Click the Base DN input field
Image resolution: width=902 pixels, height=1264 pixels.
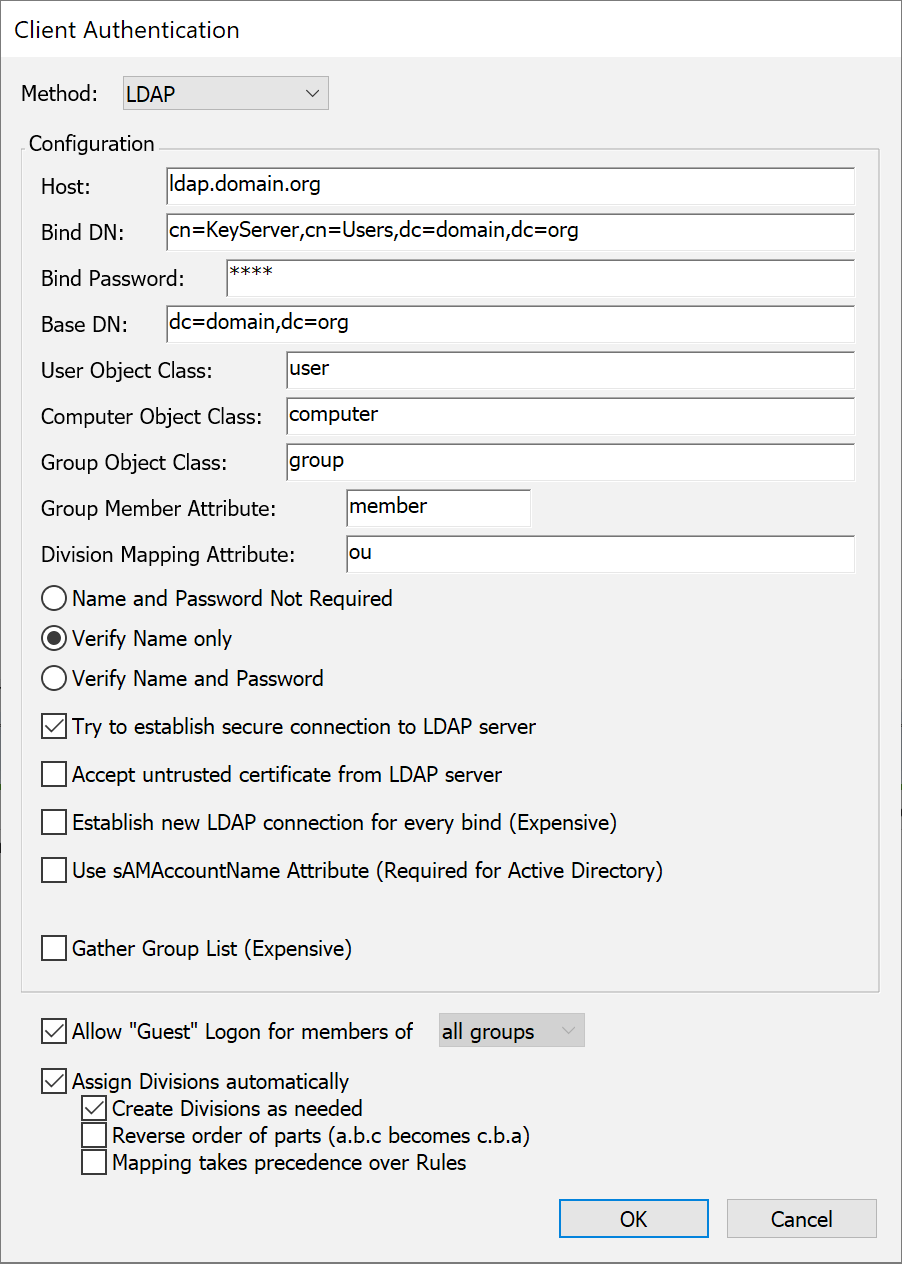(510, 324)
